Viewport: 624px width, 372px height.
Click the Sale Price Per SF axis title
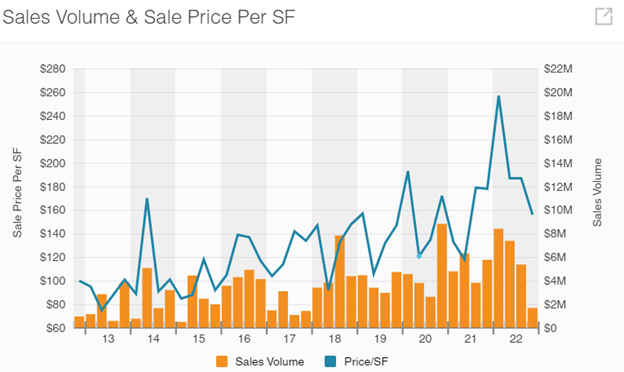click(x=17, y=193)
